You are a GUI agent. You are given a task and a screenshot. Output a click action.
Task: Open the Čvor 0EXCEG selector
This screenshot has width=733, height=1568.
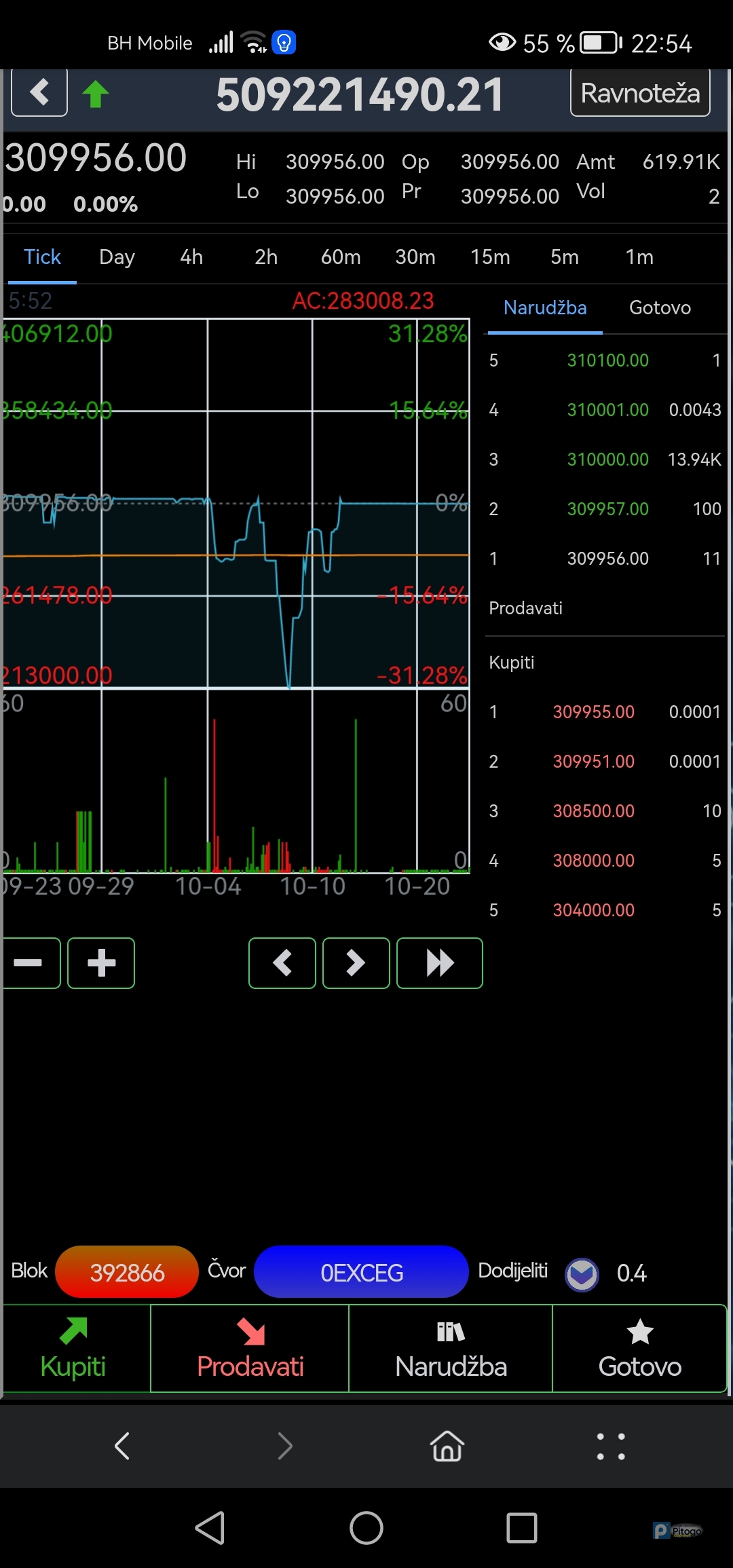point(361,1272)
